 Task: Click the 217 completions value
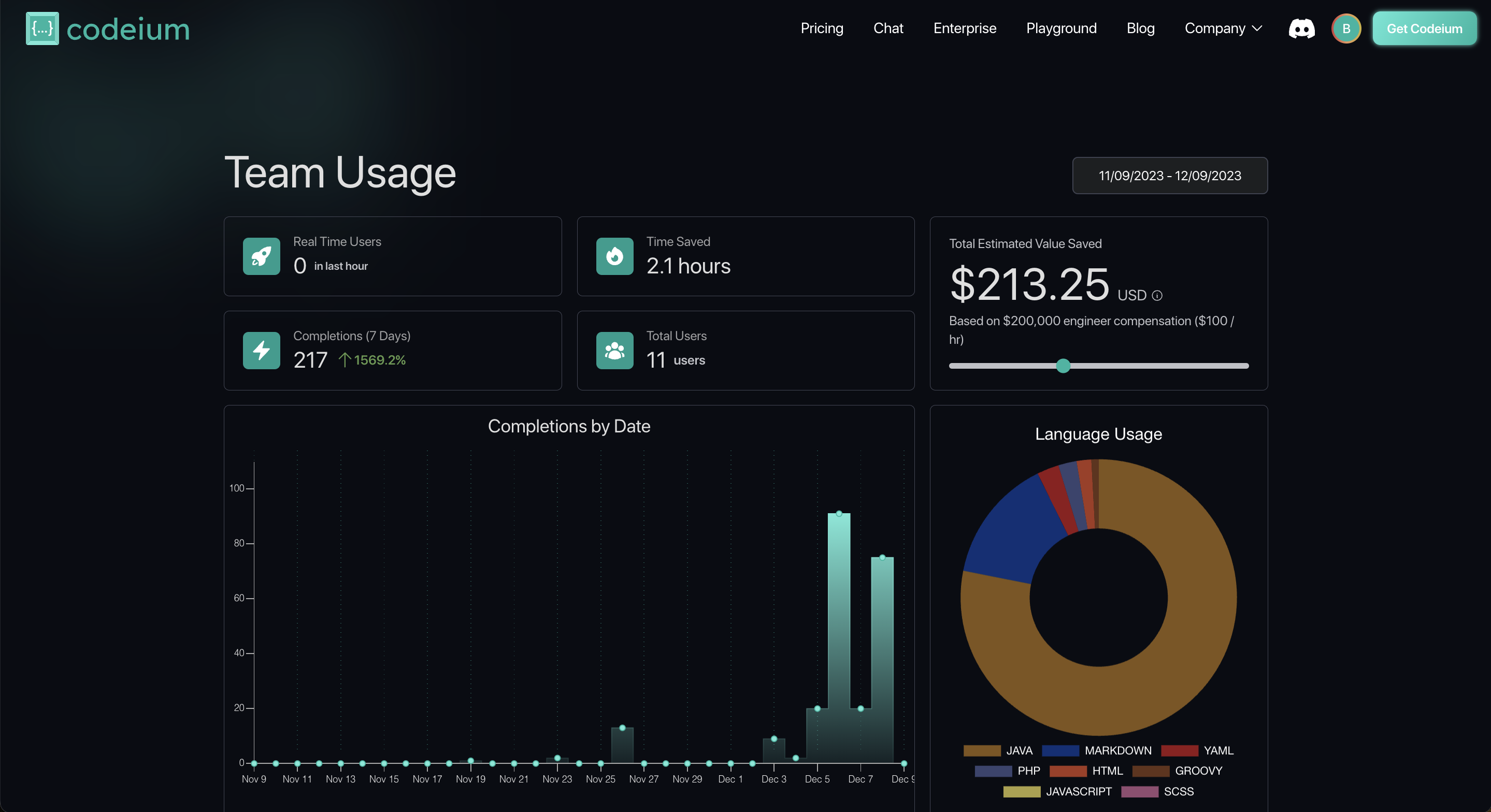310,360
